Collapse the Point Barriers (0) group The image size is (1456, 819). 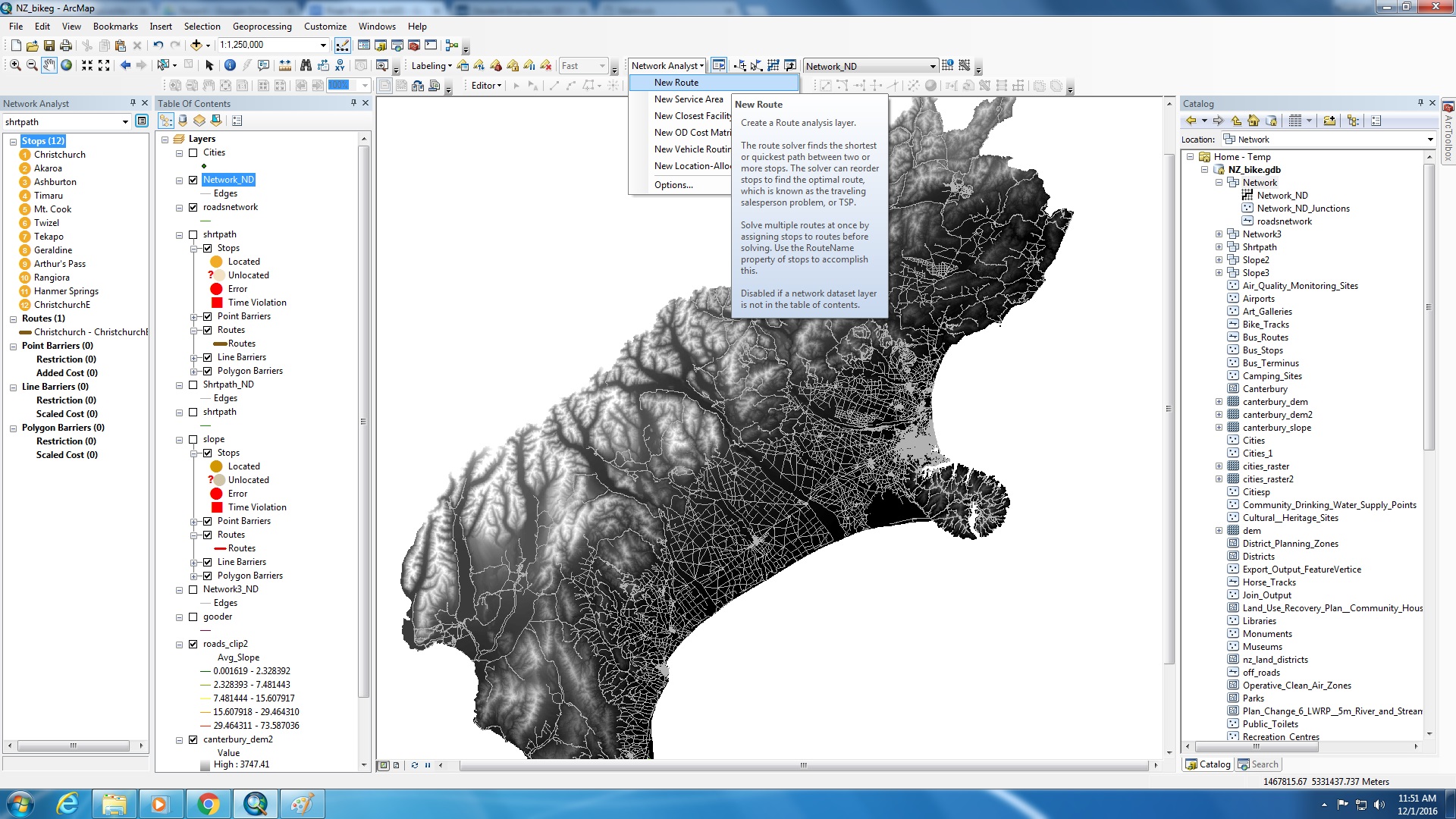[x=13, y=346]
